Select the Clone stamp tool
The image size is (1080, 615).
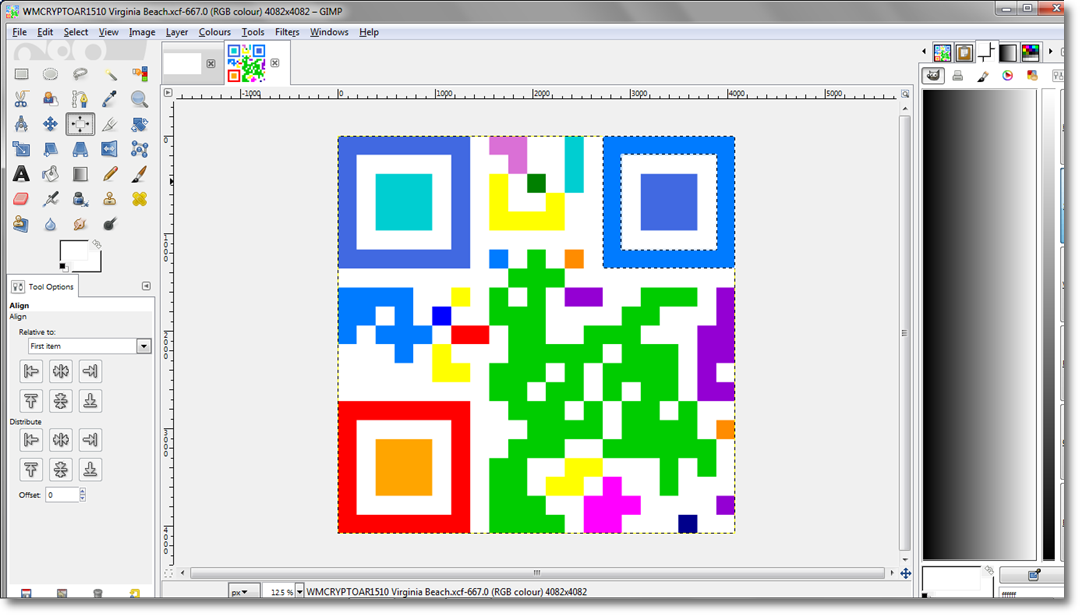(110, 199)
